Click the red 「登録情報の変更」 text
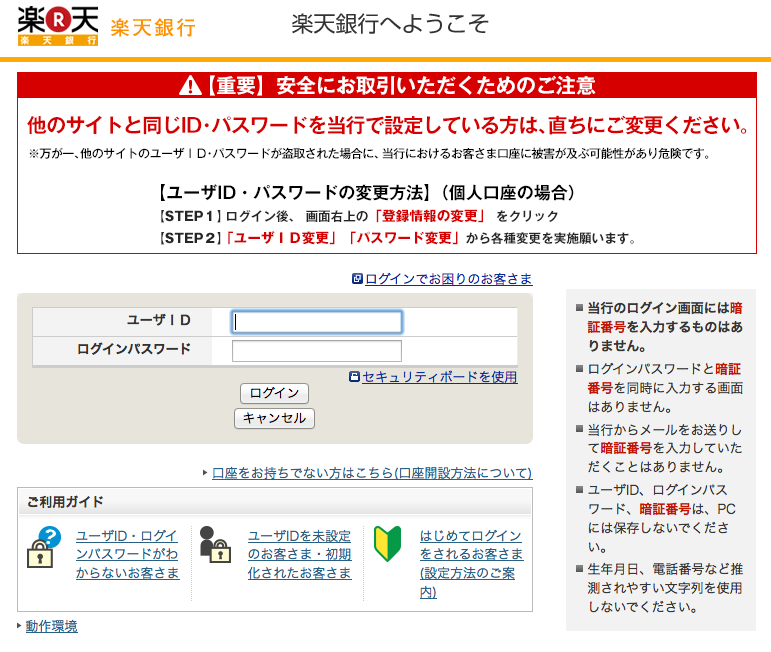Viewport: 771px width, 652px height. 430,216
